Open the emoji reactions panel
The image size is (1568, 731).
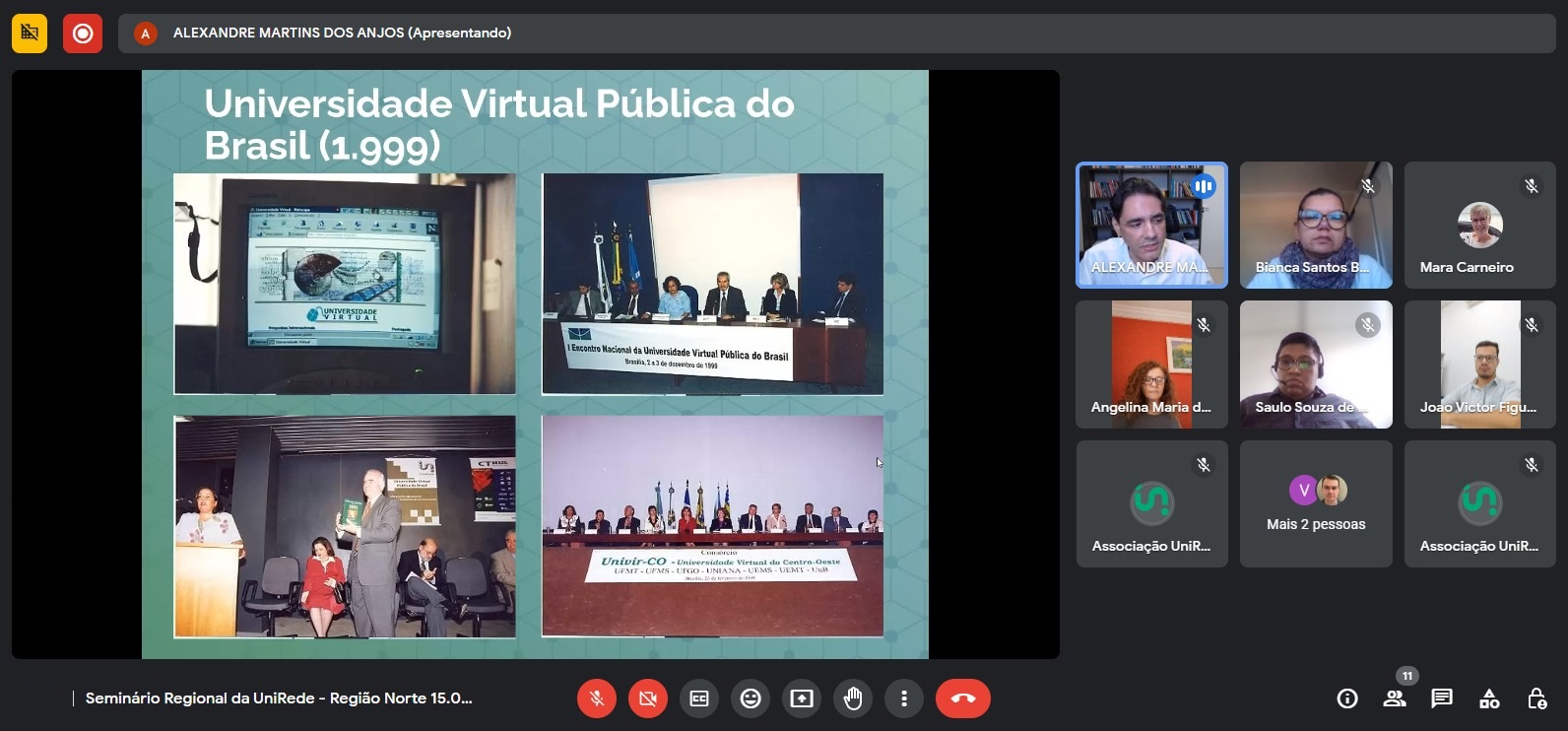point(751,698)
